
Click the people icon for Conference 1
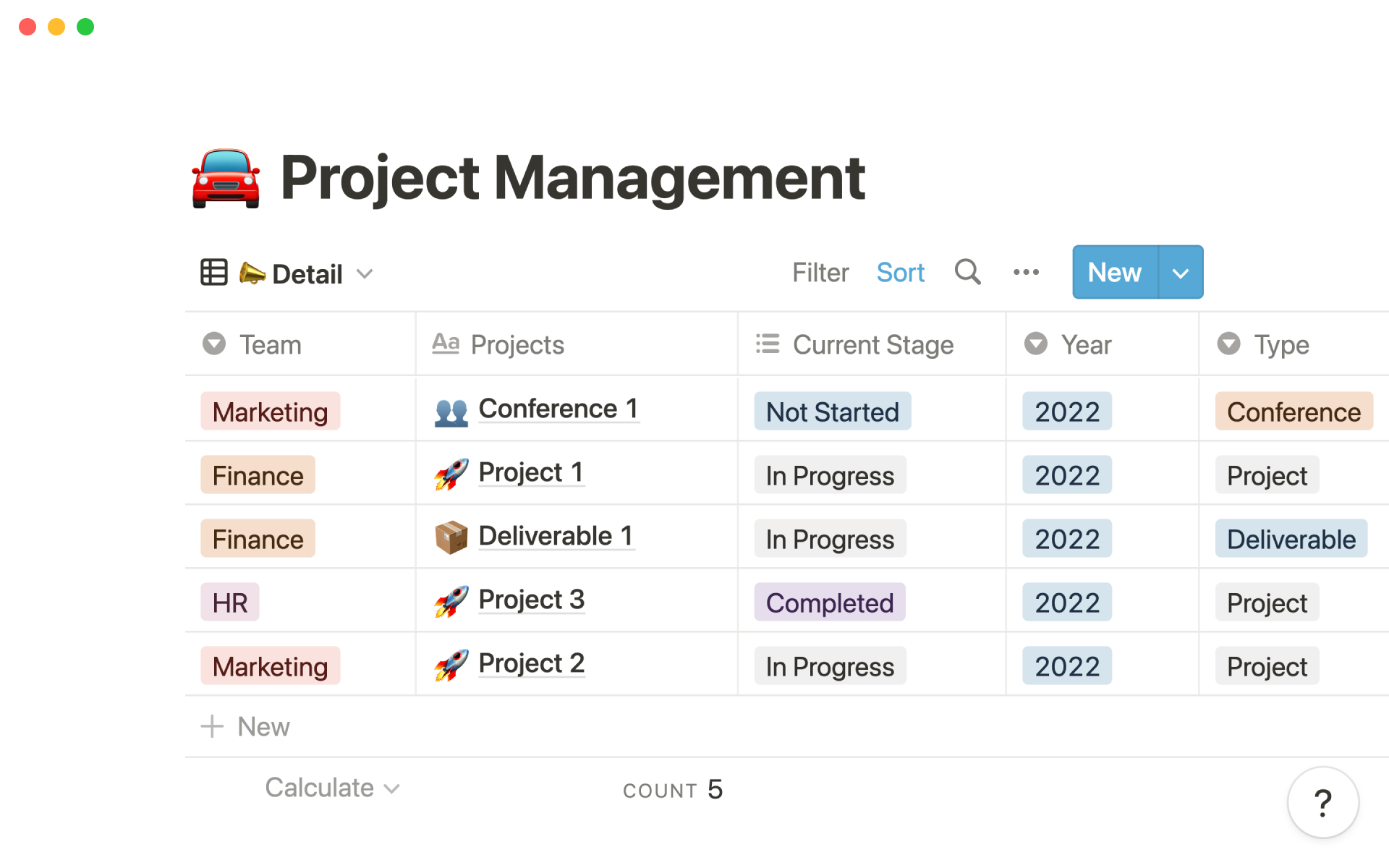click(x=451, y=412)
